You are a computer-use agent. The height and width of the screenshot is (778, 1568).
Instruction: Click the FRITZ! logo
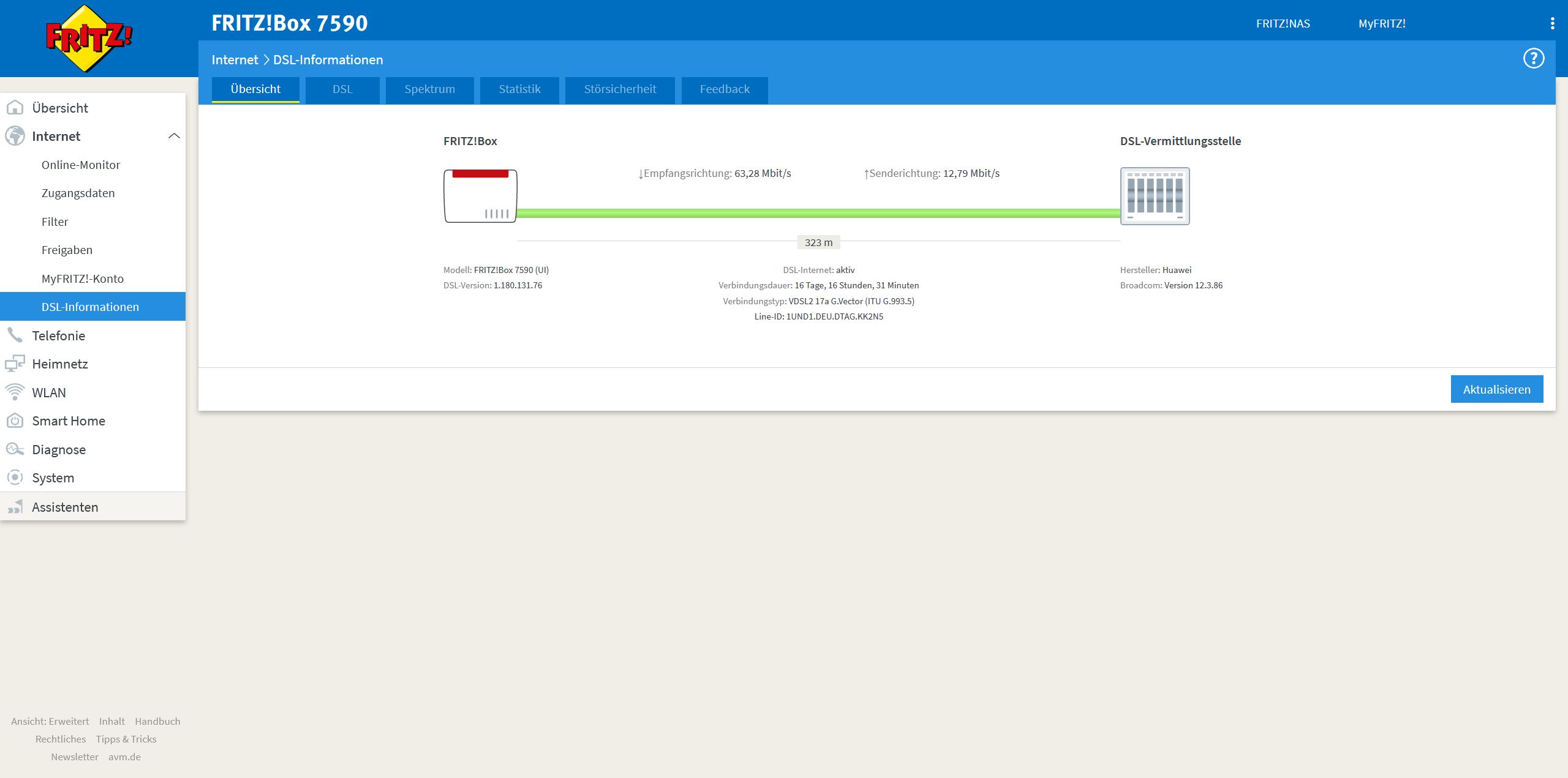89,38
